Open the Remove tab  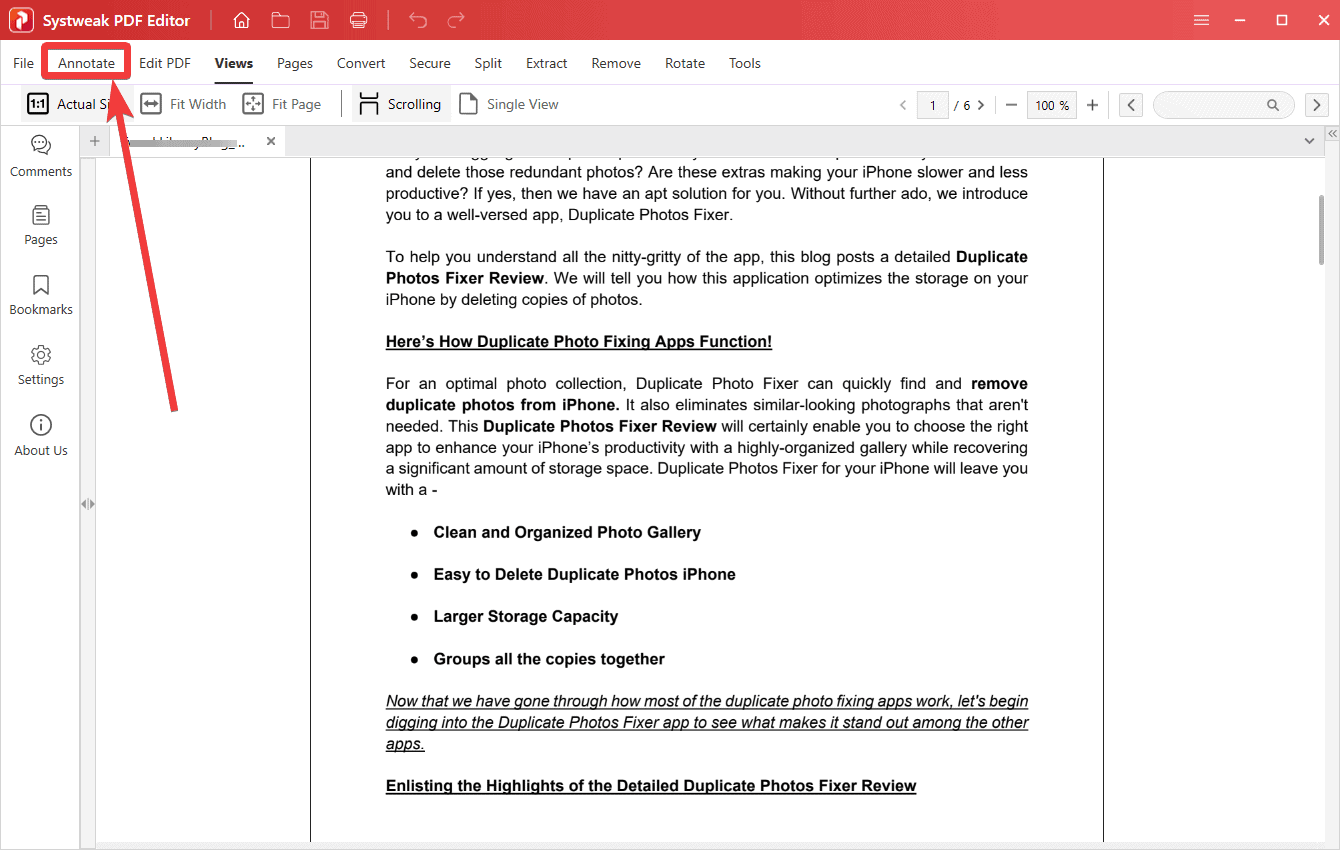[x=616, y=63]
